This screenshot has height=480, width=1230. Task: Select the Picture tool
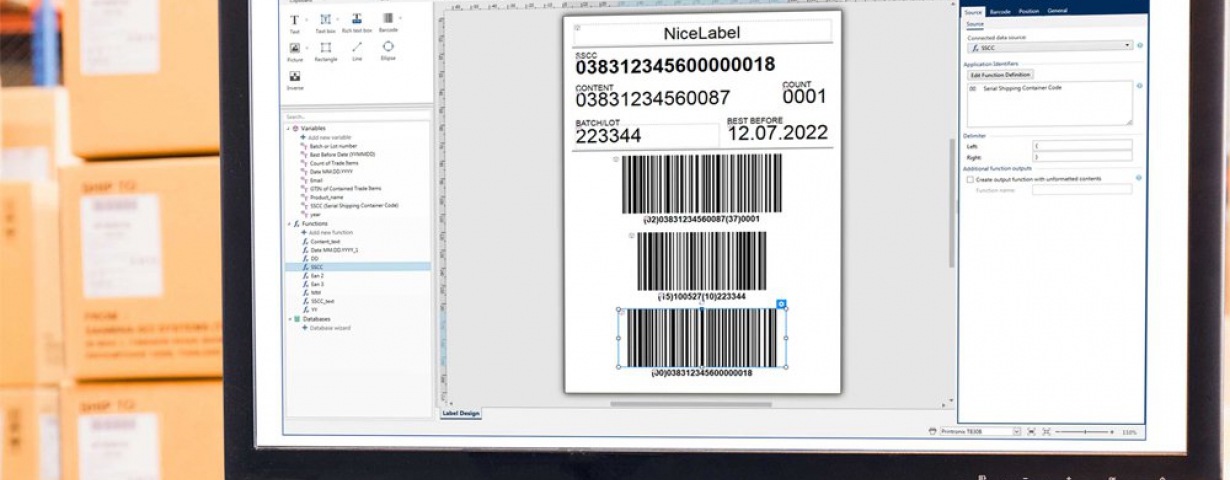click(x=295, y=50)
